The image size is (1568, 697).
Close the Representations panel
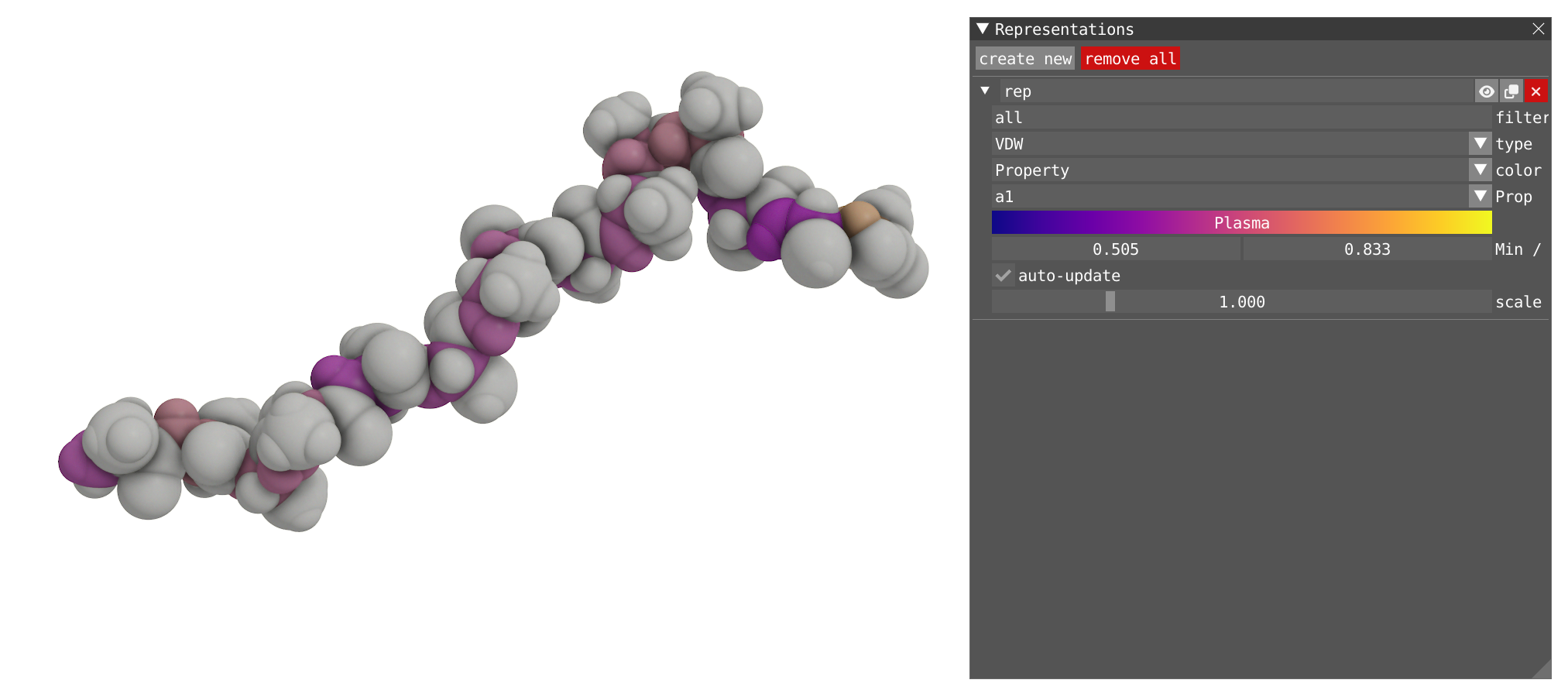tap(1539, 29)
